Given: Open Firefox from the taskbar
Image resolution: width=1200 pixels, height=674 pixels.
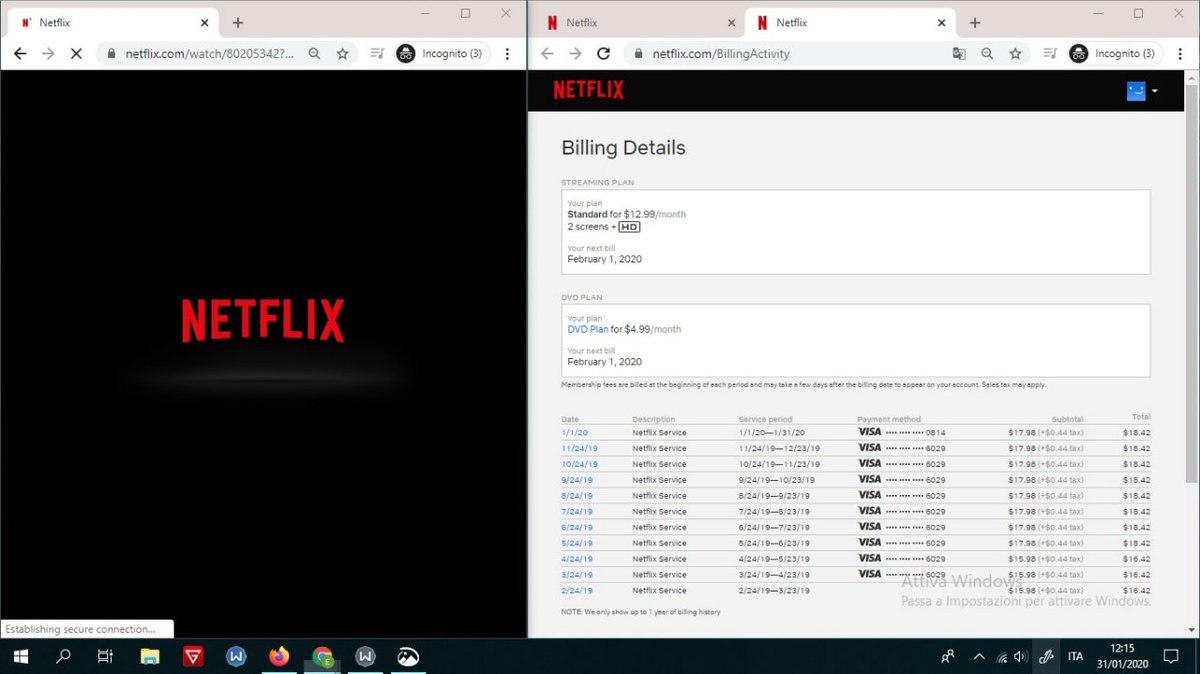Looking at the screenshot, I should (279, 657).
